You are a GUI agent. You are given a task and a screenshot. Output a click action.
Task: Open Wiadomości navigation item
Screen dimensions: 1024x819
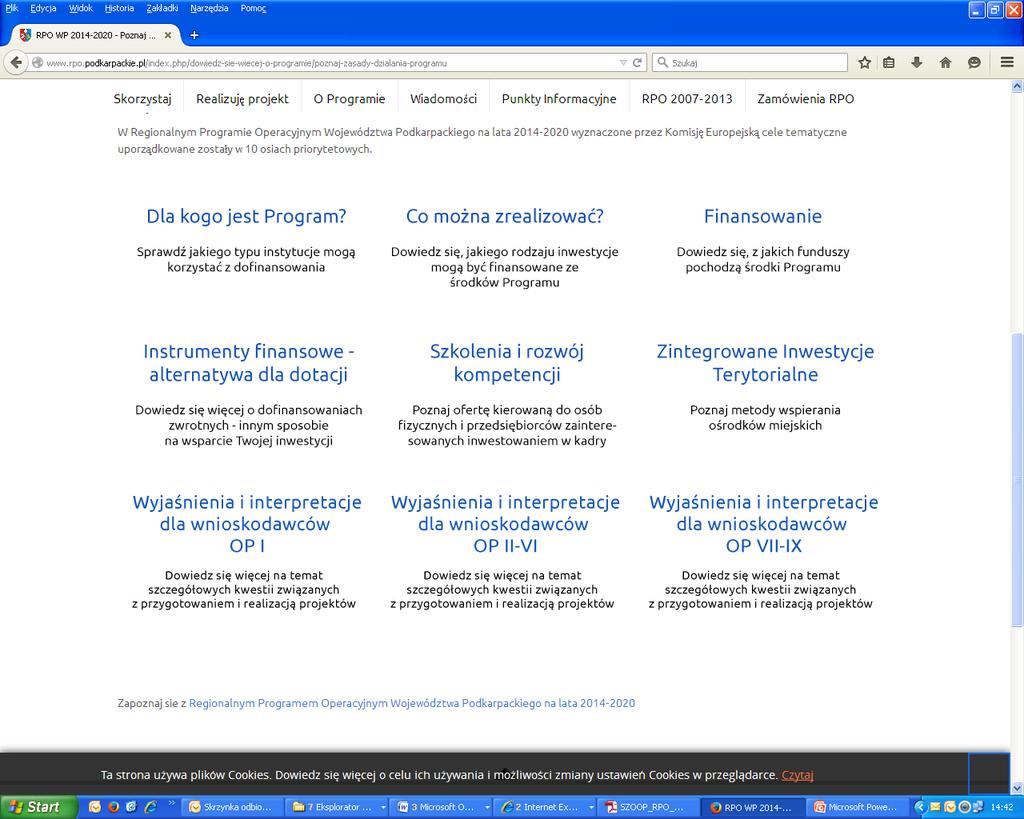443,99
